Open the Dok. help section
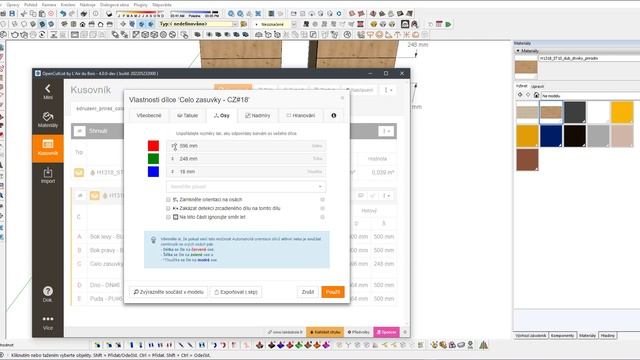This screenshot has width=640, height=360. pyautogui.click(x=48, y=294)
